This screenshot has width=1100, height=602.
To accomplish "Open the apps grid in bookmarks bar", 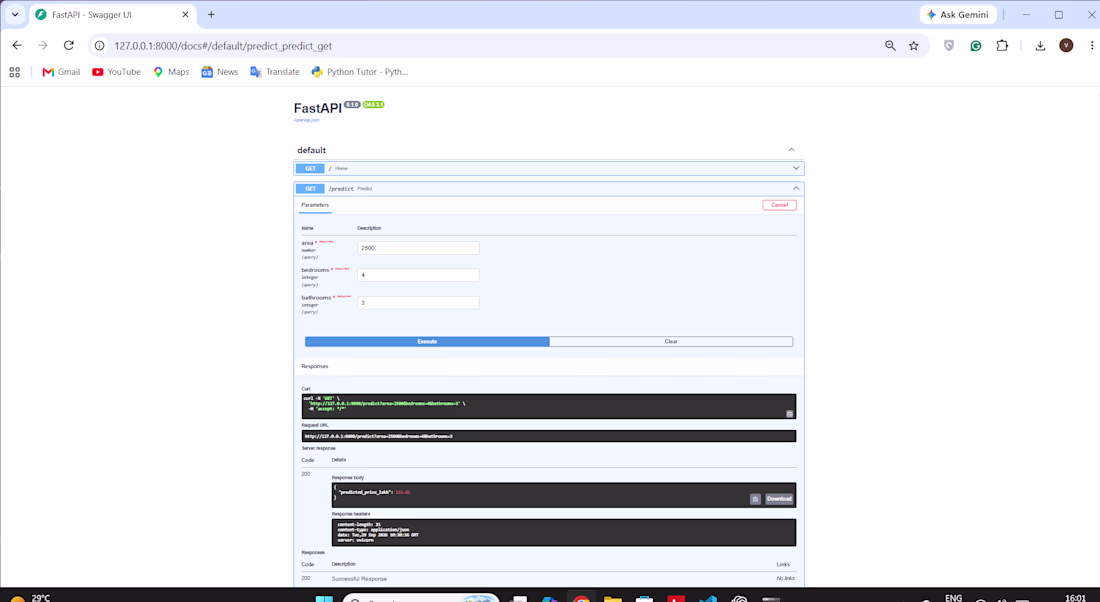I will pyautogui.click(x=15, y=72).
